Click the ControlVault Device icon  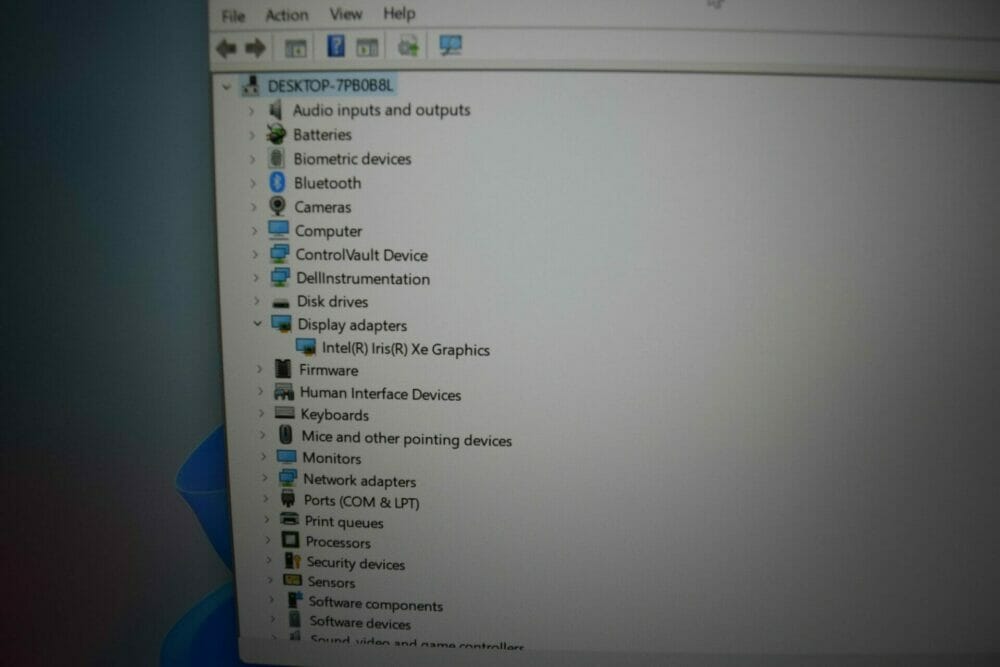pos(279,254)
